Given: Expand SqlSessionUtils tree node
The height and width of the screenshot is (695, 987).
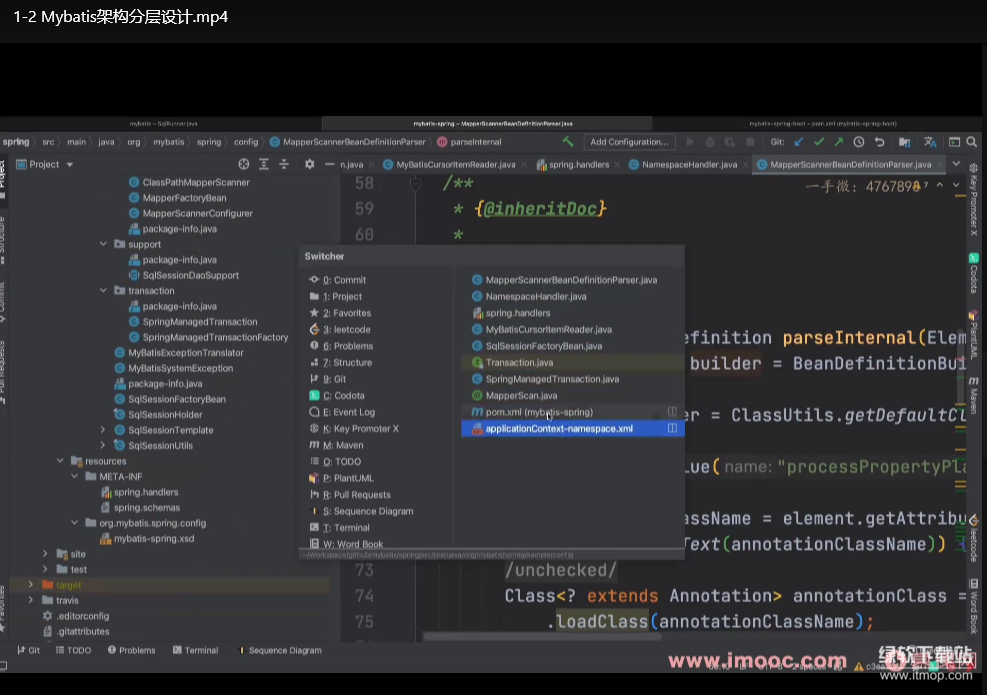Looking at the screenshot, I should pos(103,446).
